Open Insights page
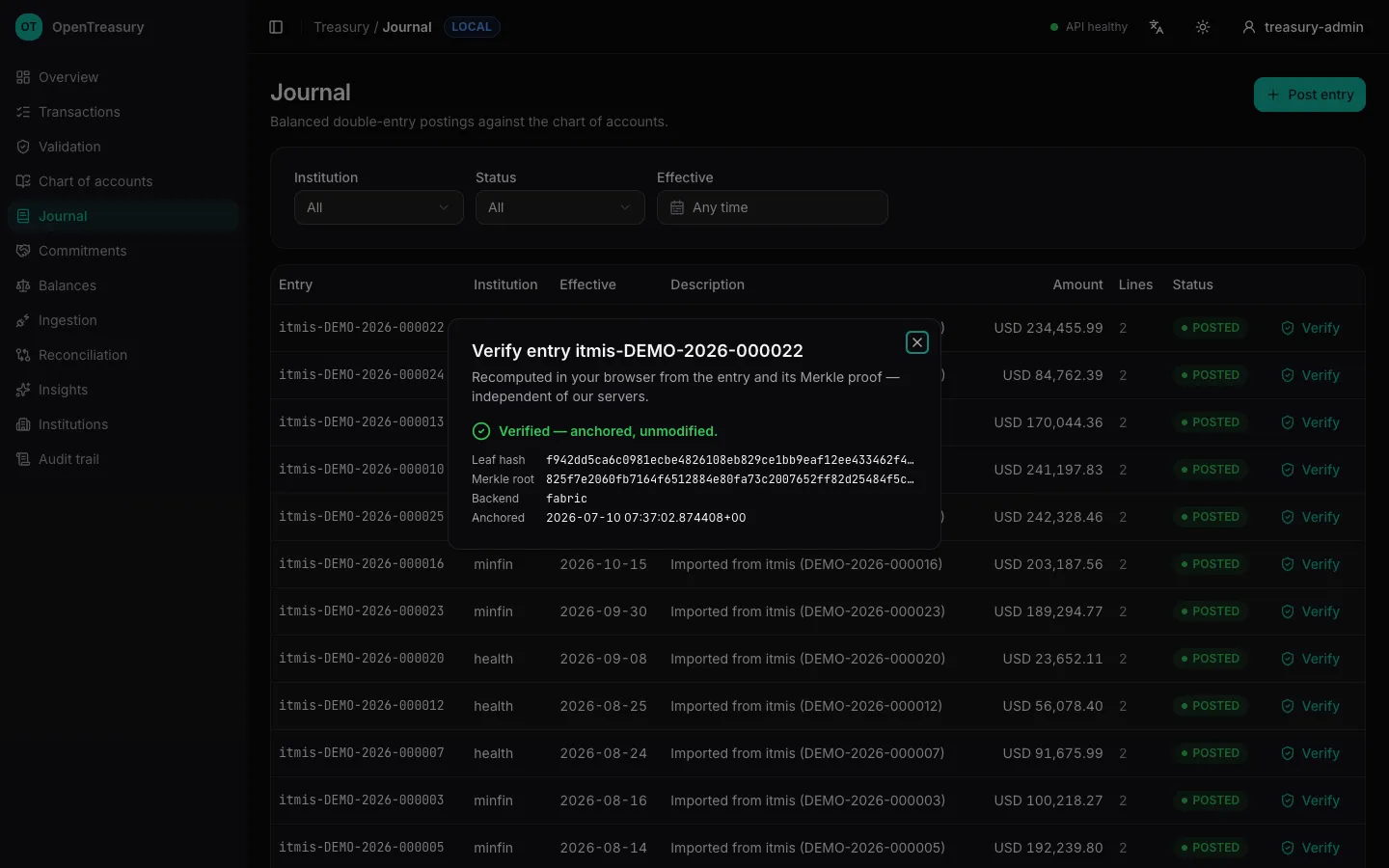1389x868 pixels. tap(123, 390)
